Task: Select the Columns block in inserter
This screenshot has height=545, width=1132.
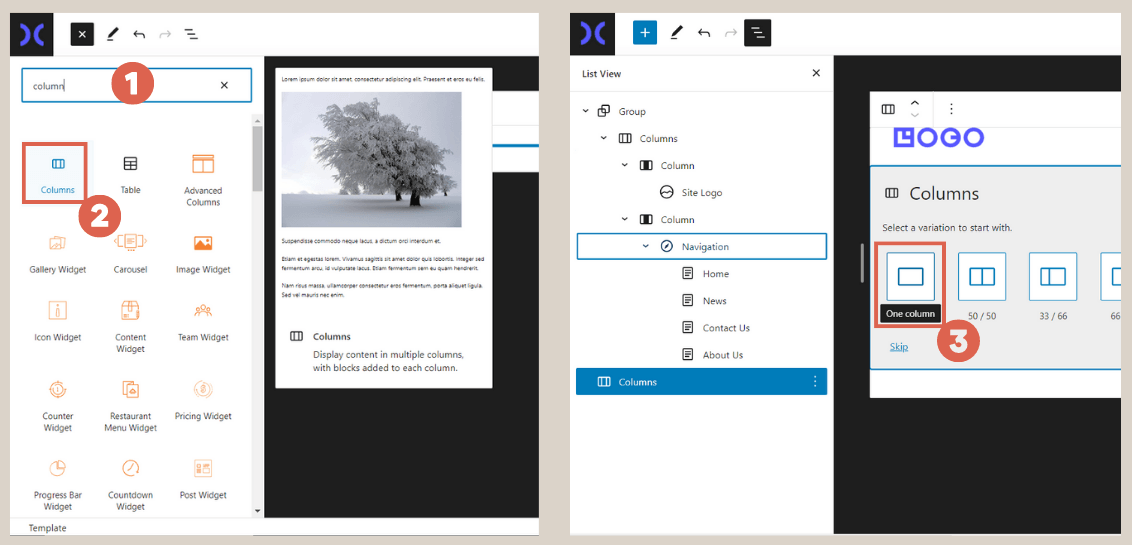Action: pyautogui.click(x=57, y=173)
